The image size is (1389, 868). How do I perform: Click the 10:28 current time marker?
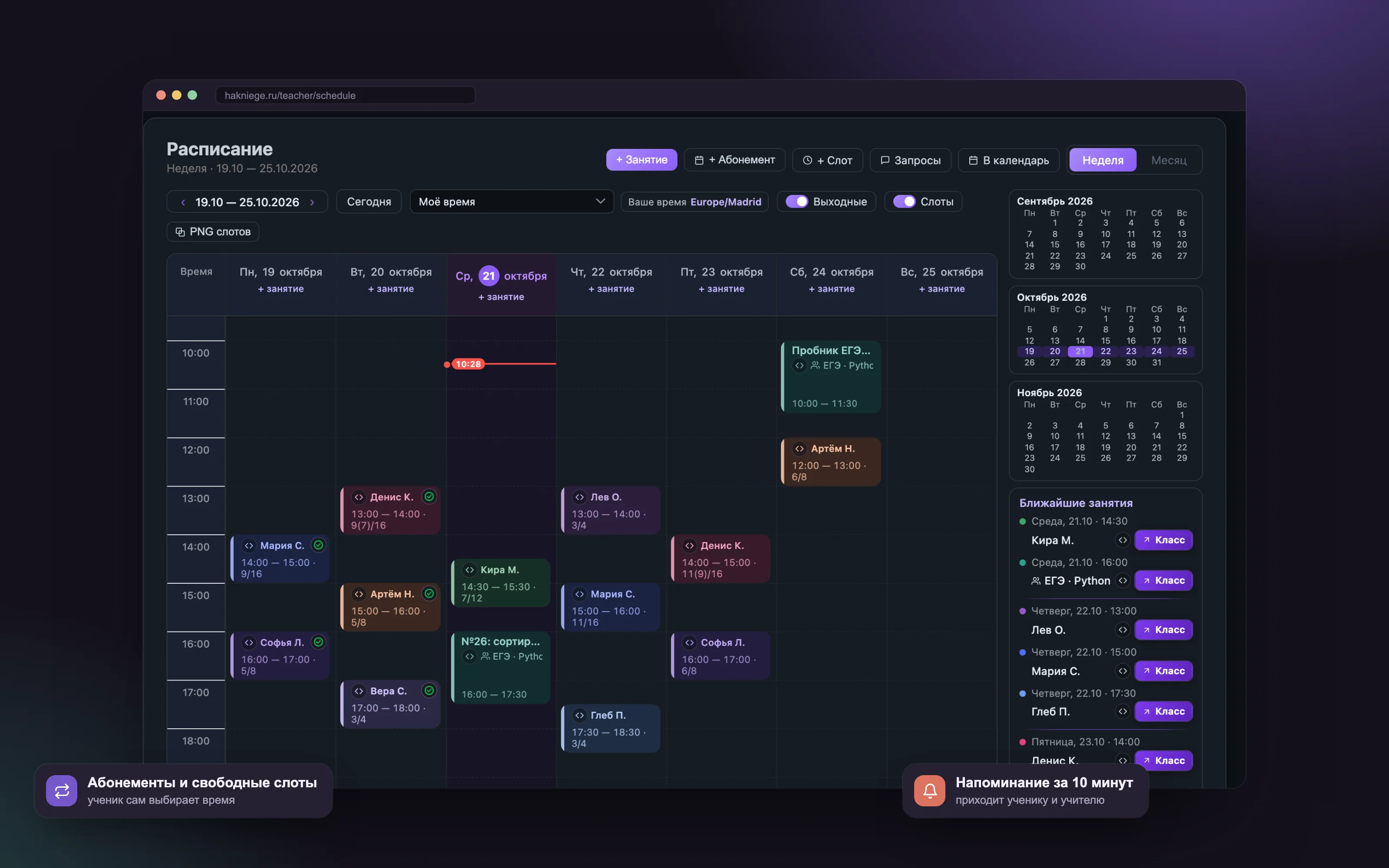coord(468,364)
